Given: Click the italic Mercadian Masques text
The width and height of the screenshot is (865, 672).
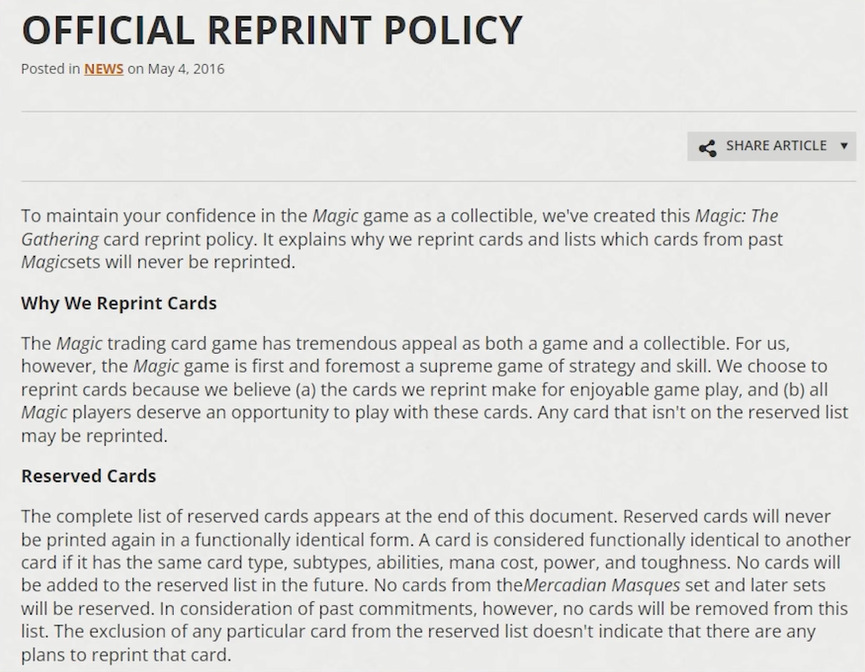Looking at the screenshot, I should click(x=601, y=585).
